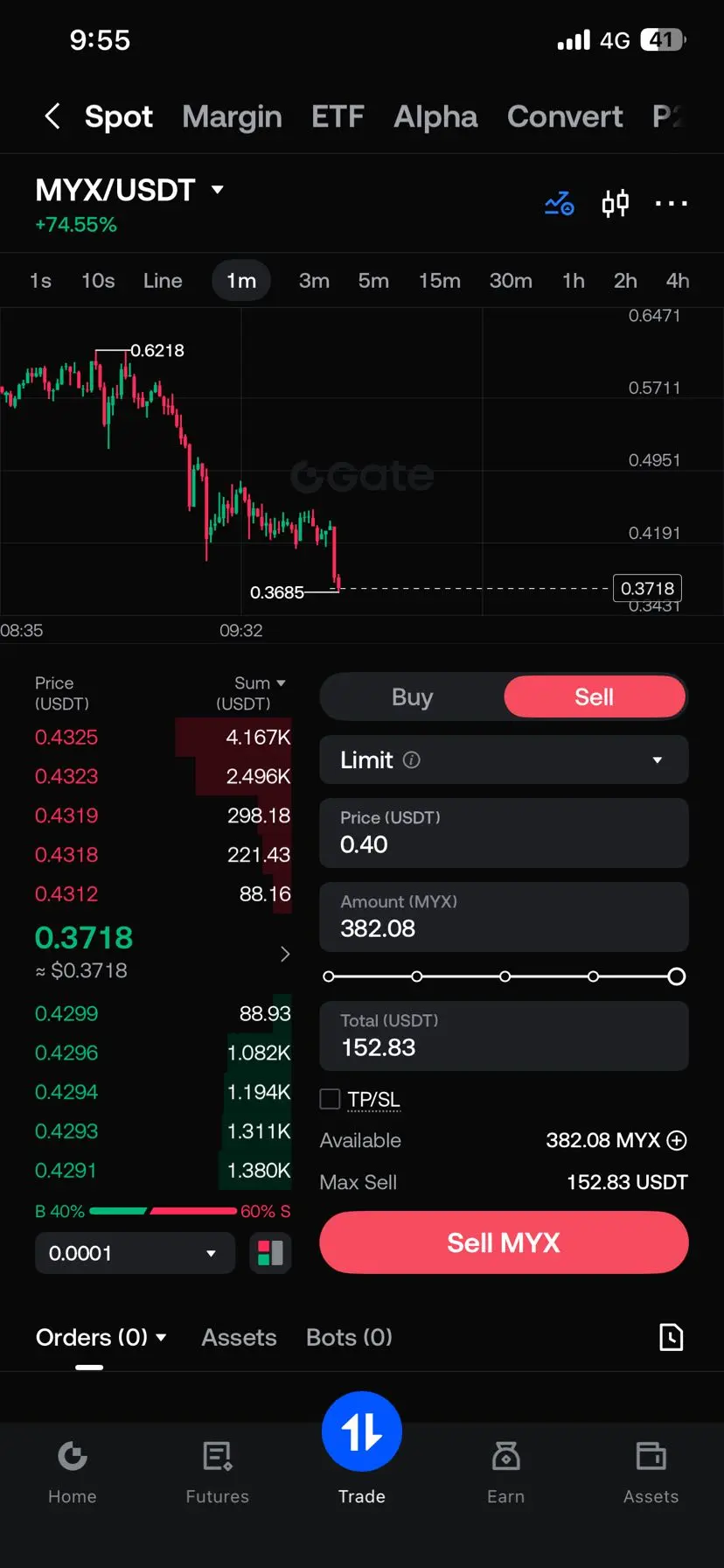The width and height of the screenshot is (724, 1568).
Task: Pick bid price 0.4296
Action: (66, 1053)
